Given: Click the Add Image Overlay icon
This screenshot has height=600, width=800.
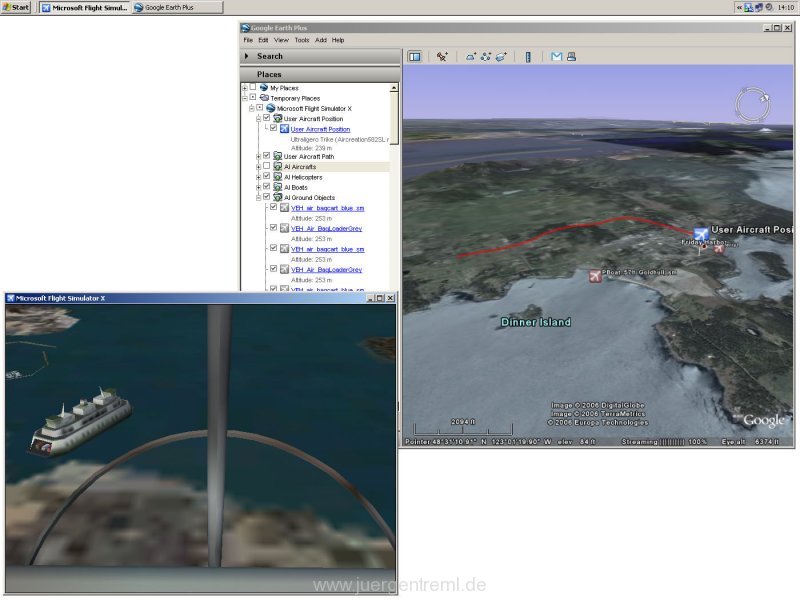Looking at the screenshot, I should (x=502, y=57).
